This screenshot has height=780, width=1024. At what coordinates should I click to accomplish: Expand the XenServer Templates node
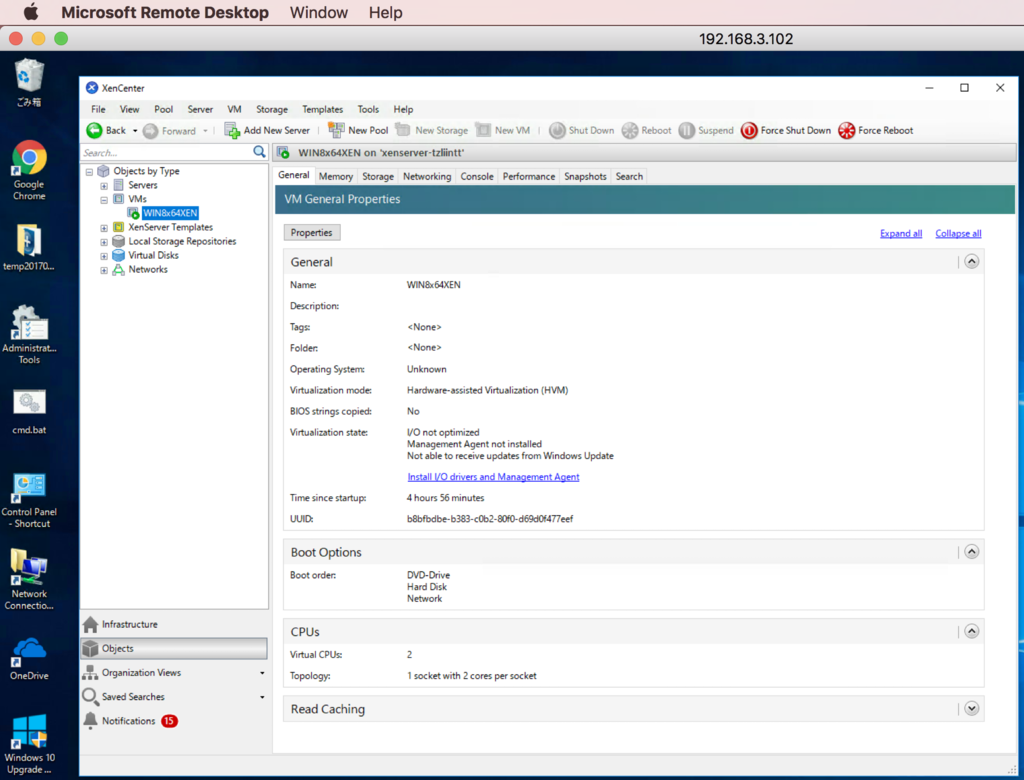click(x=104, y=228)
